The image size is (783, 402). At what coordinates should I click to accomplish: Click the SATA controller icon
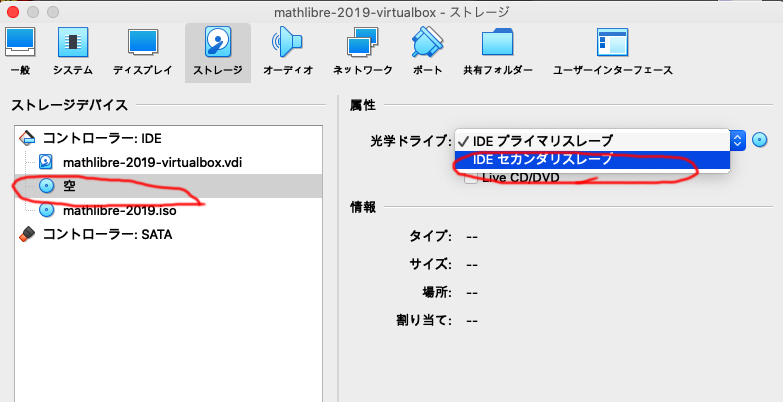(x=27, y=234)
